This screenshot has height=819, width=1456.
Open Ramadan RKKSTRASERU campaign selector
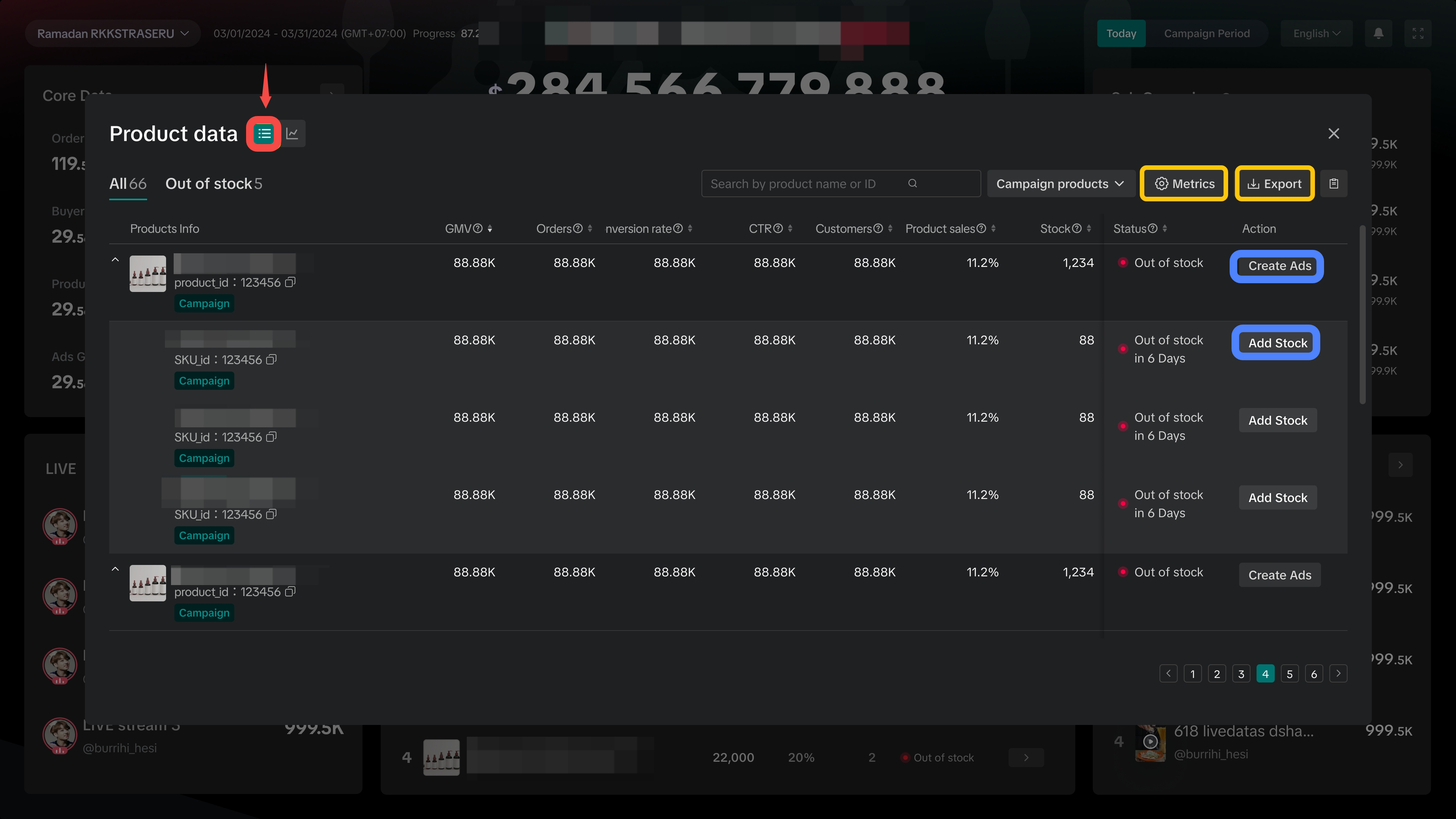tap(113, 33)
